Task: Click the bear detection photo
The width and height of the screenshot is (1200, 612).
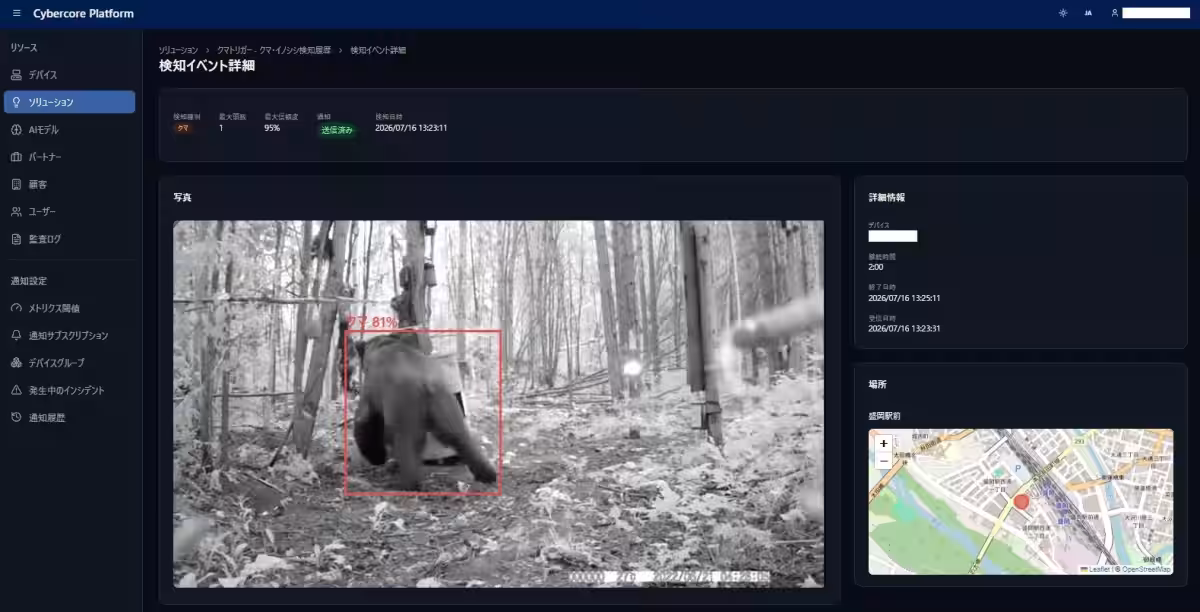Action: 498,404
